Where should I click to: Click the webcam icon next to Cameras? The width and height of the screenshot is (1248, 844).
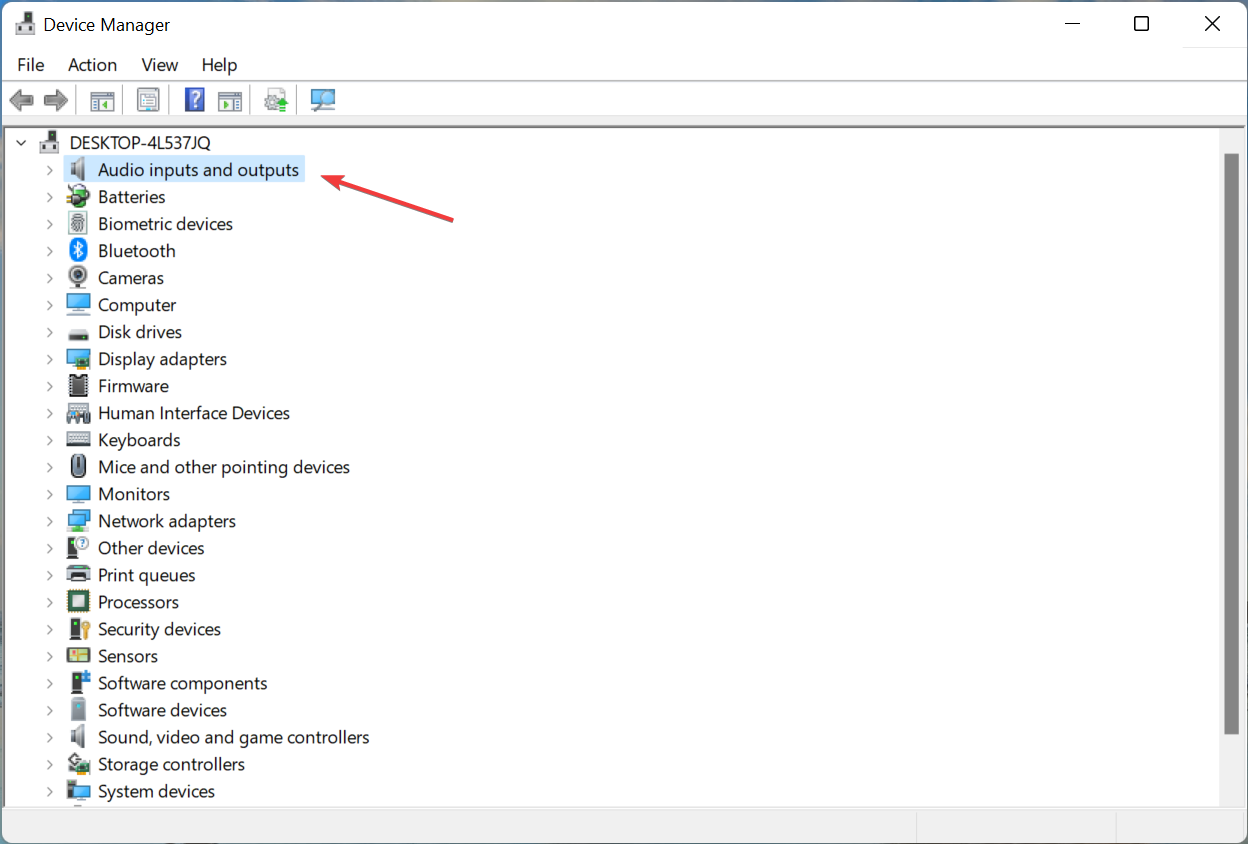coord(78,278)
